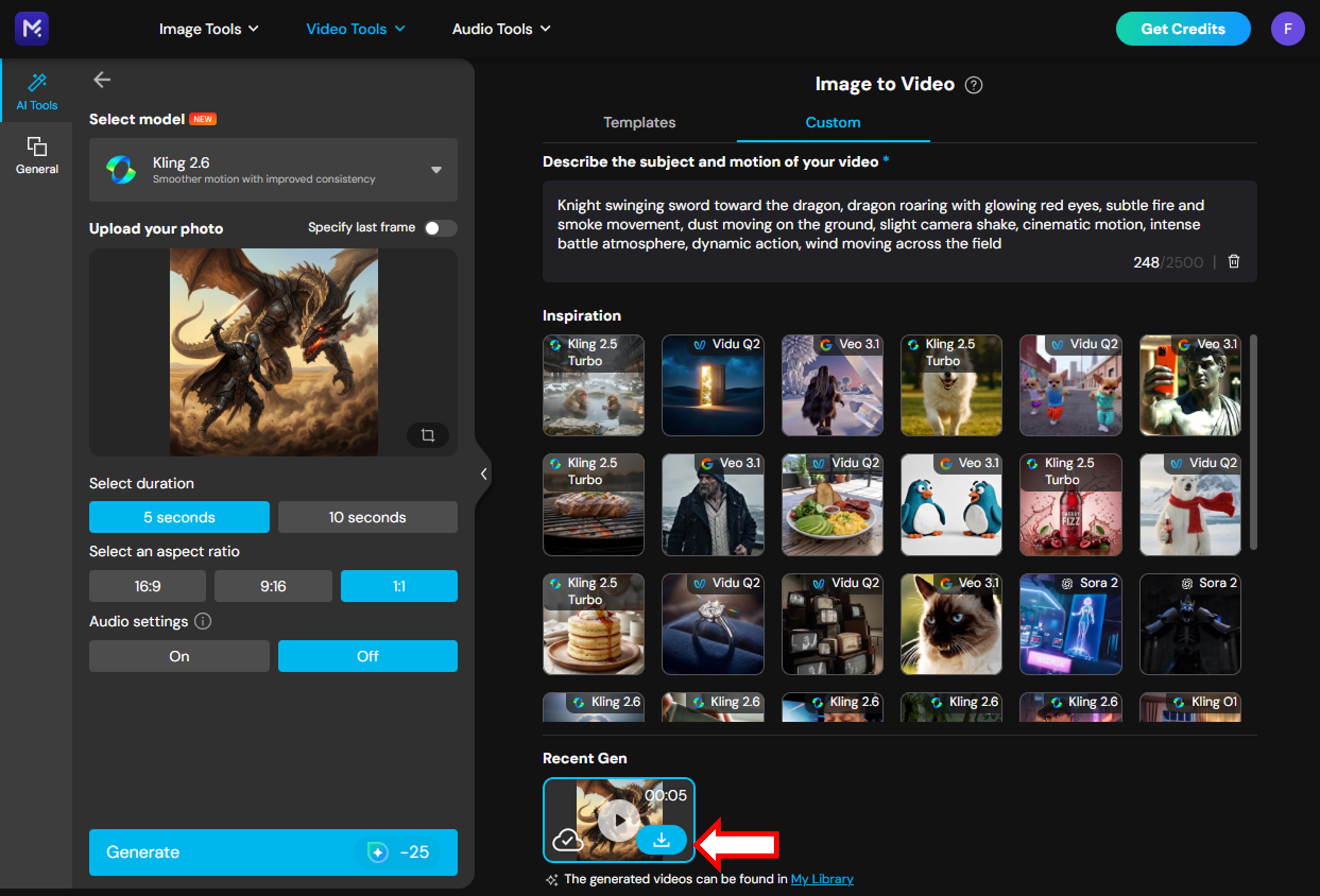Open the Audio Tools menu
Screen dimensions: 1320x896
click(x=500, y=29)
